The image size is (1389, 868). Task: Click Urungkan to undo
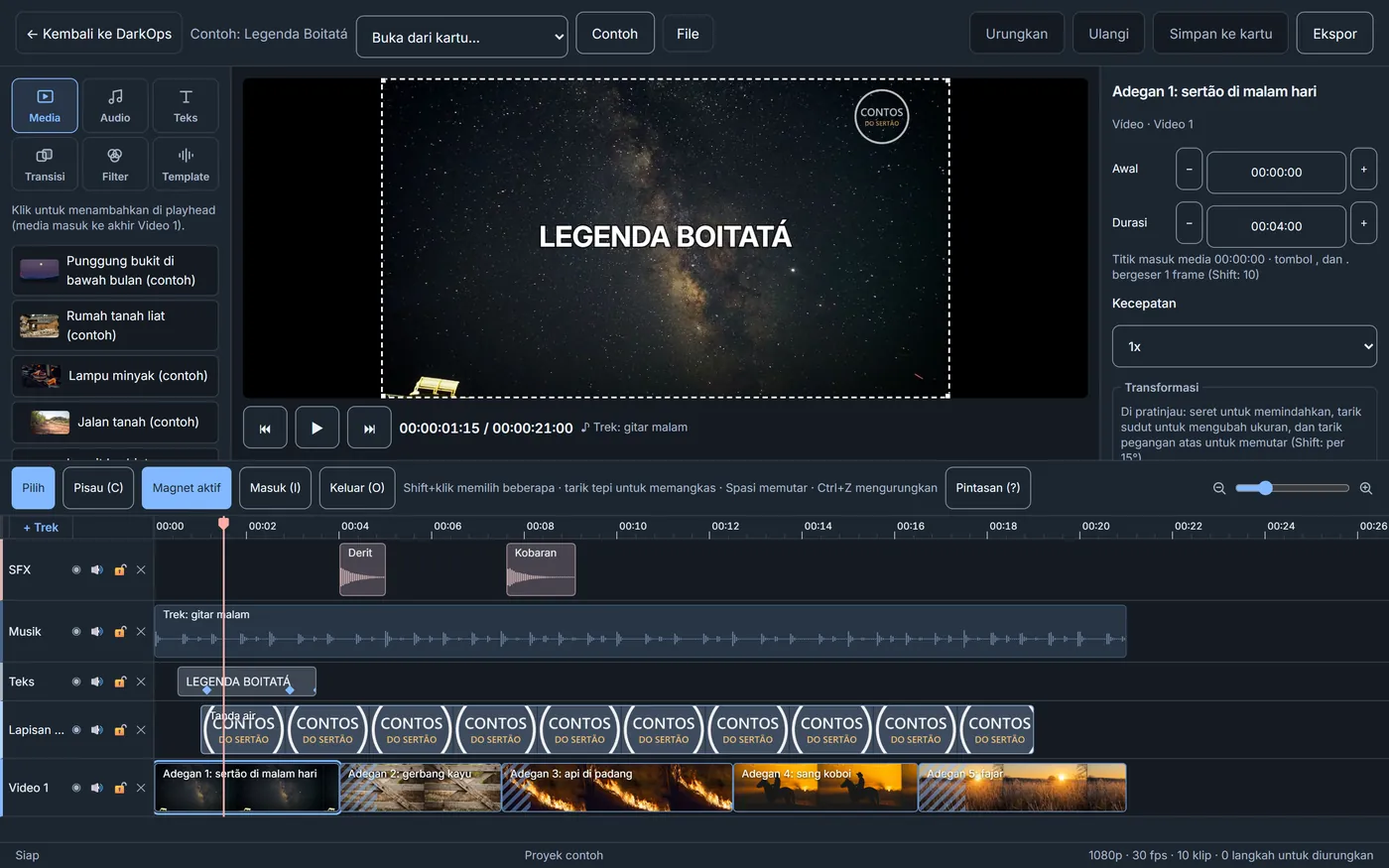[x=1017, y=34]
